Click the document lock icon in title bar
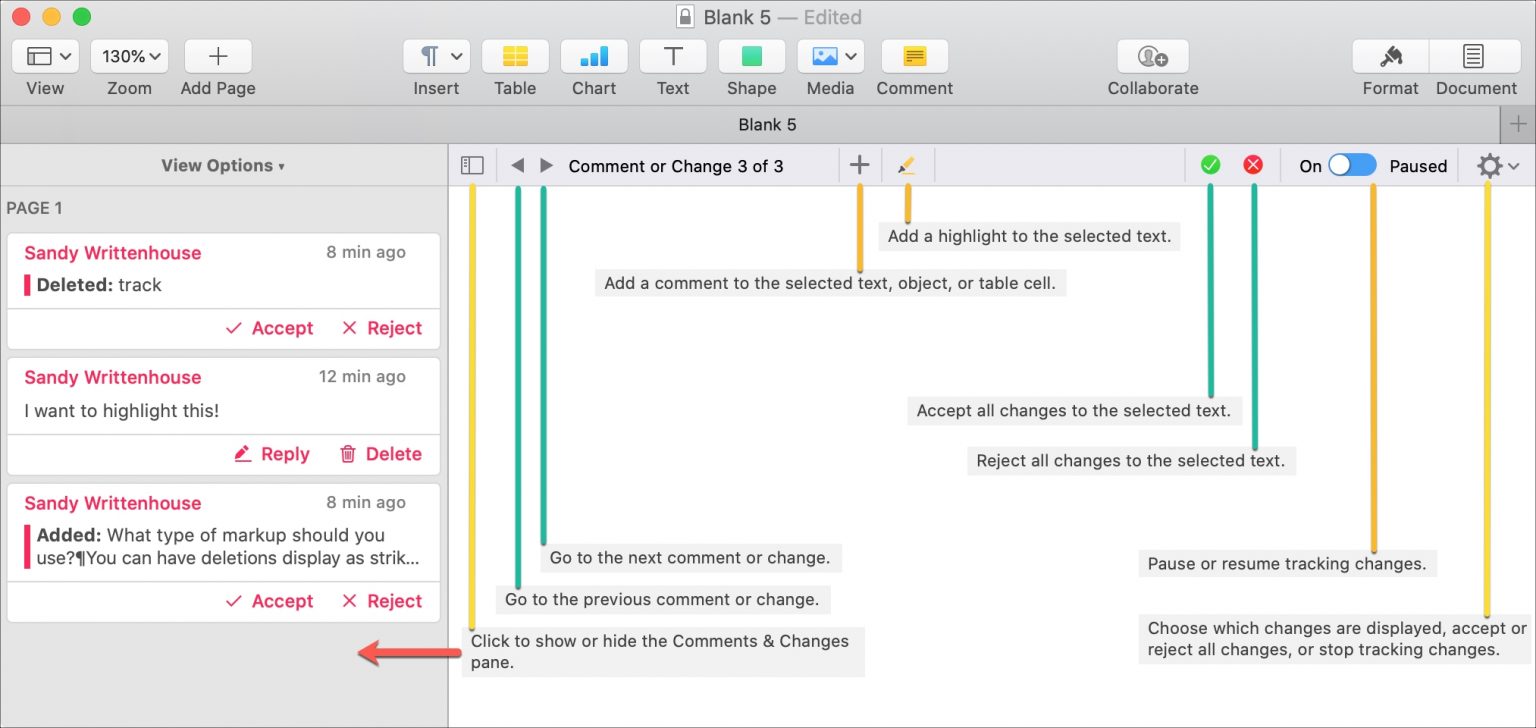The height and width of the screenshot is (728, 1536). (x=685, y=17)
